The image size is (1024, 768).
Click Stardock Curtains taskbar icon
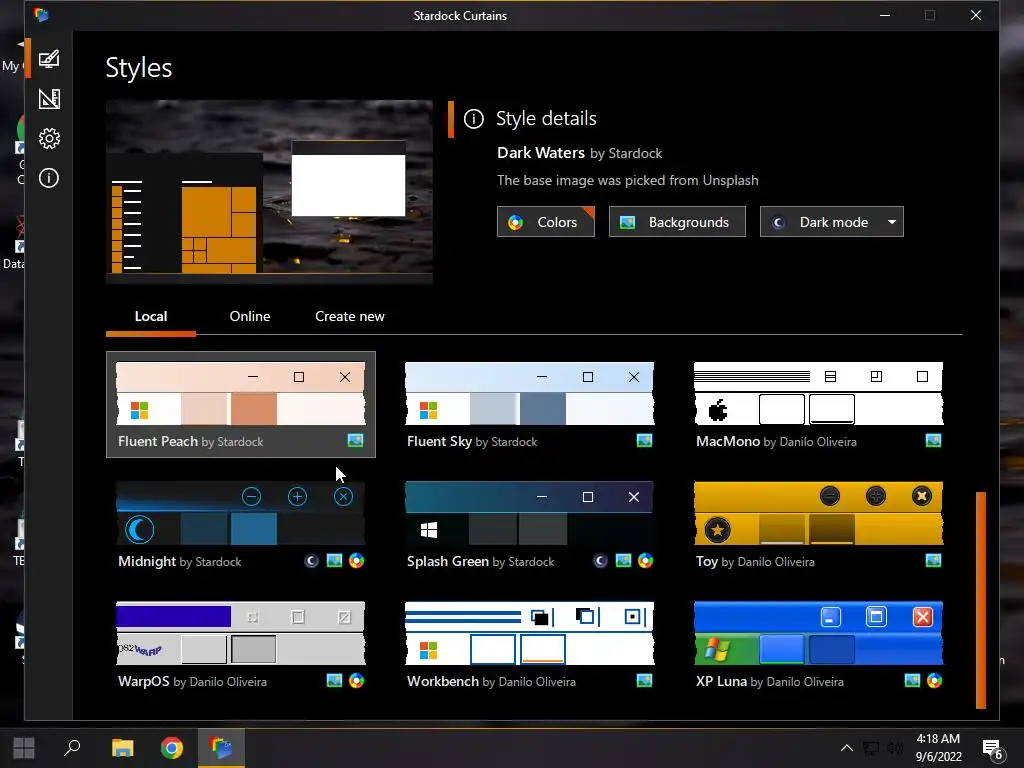pos(221,748)
